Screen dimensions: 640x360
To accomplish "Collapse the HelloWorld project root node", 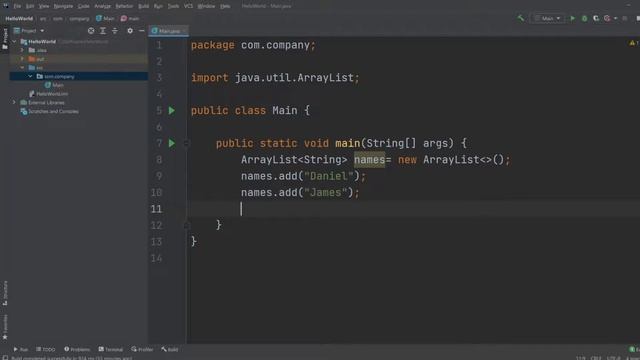I will [x=15, y=42].
